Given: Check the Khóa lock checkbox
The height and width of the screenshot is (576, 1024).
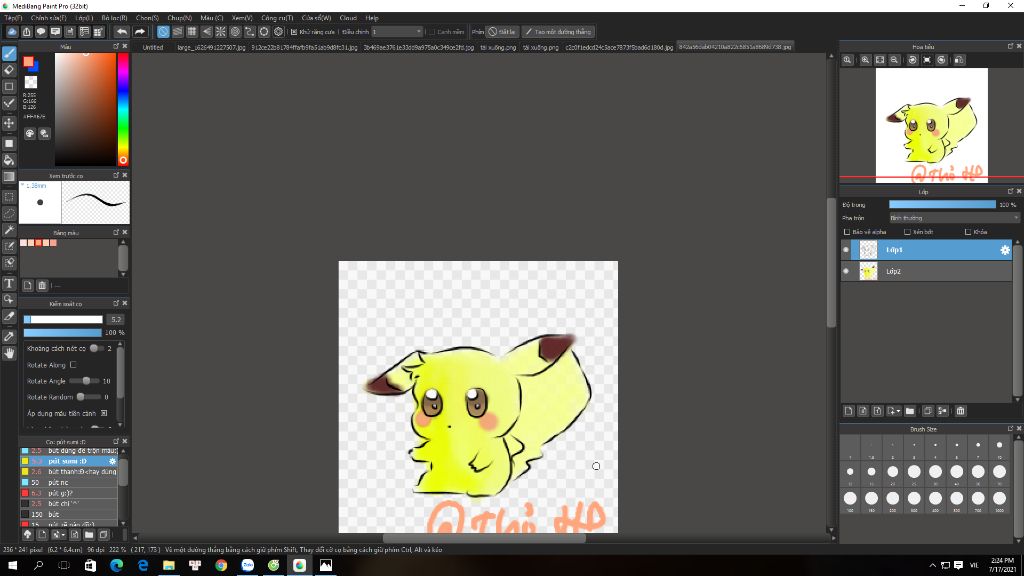Looking at the screenshot, I should coord(968,232).
